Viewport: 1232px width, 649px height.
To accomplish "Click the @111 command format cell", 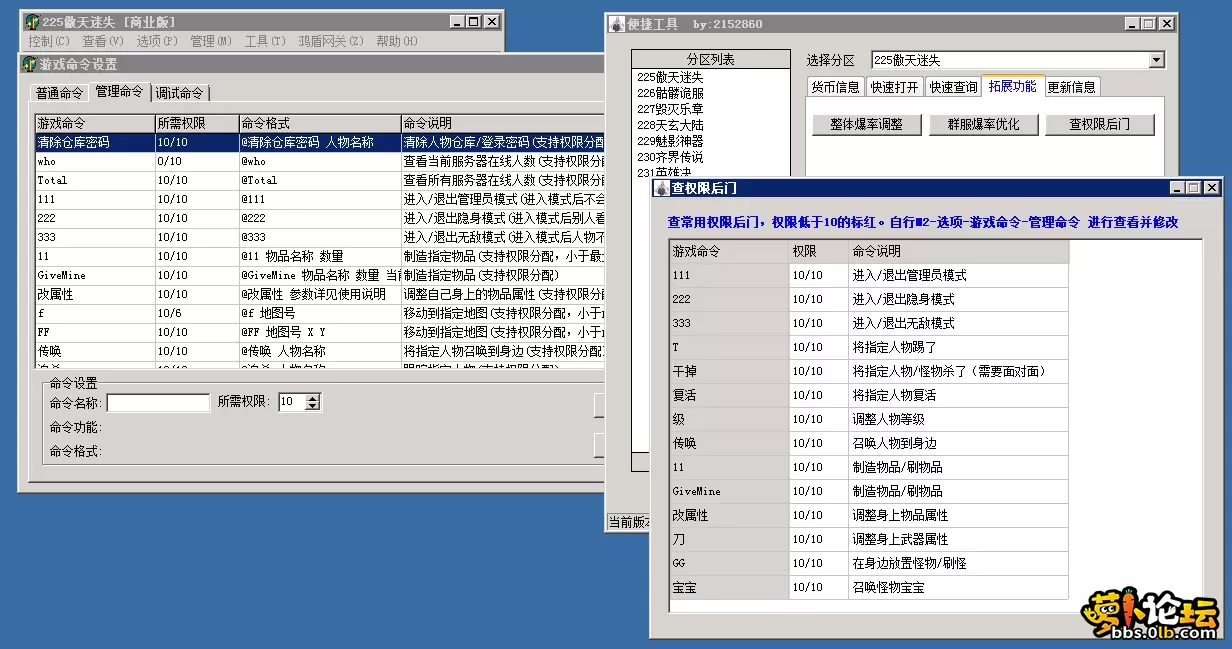I will (x=319, y=199).
